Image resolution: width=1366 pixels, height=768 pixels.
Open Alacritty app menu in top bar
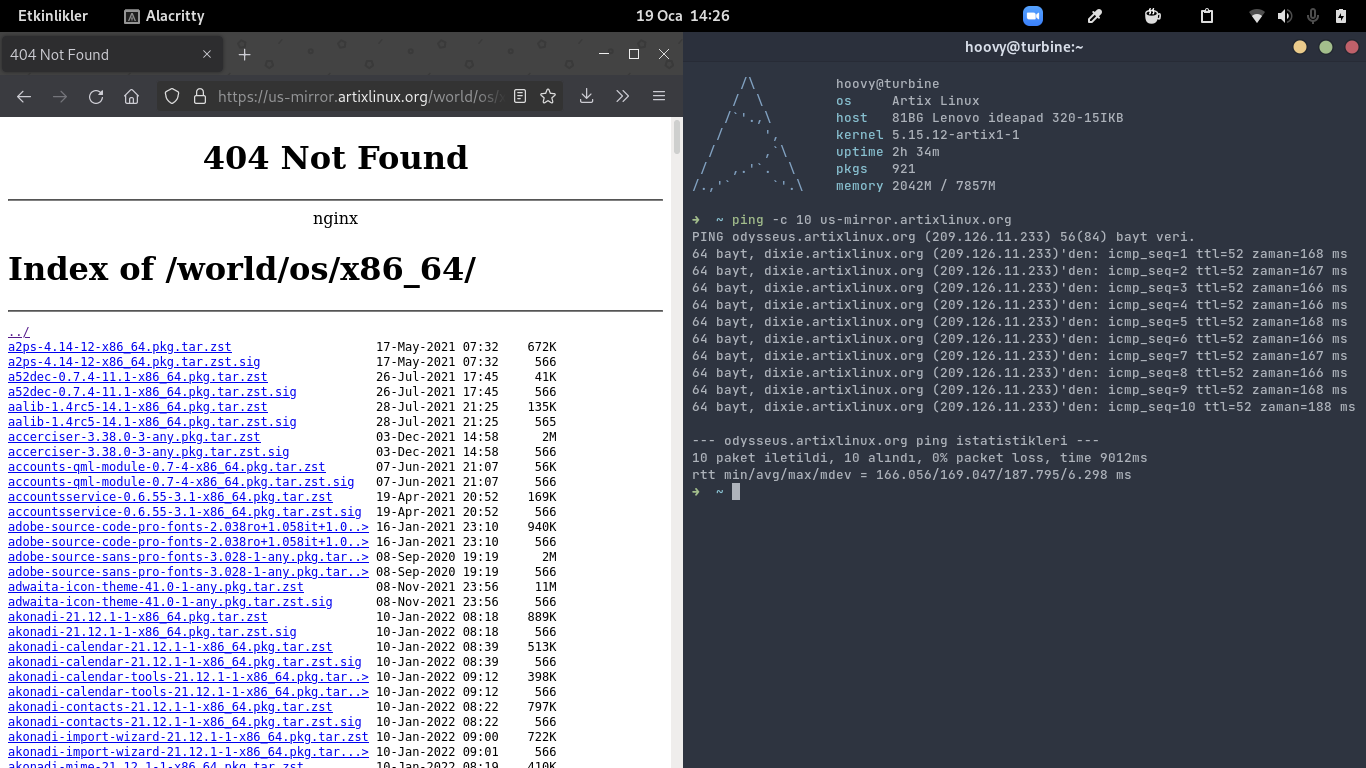click(164, 16)
